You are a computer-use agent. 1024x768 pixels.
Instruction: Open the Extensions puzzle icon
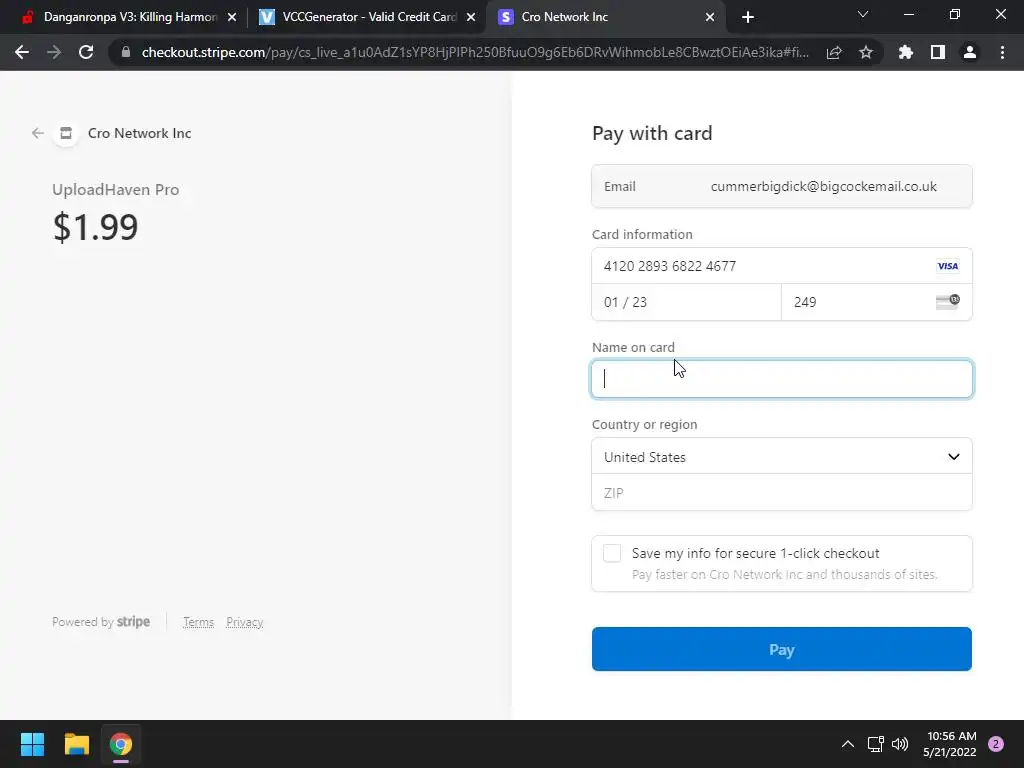coord(906,52)
